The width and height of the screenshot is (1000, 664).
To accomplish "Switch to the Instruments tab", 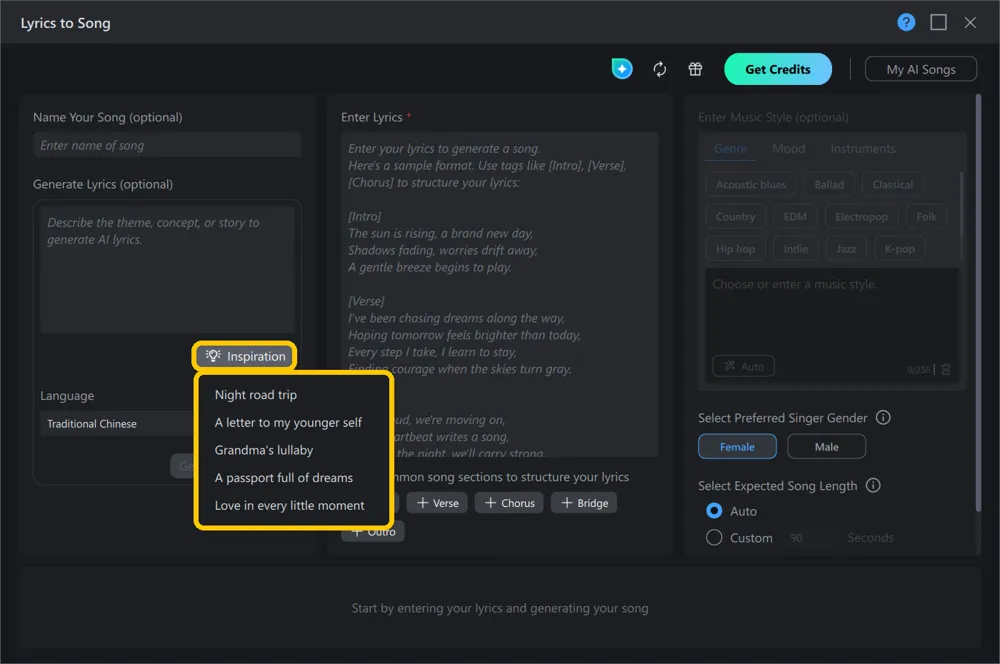I will pyautogui.click(x=863, y=149).
